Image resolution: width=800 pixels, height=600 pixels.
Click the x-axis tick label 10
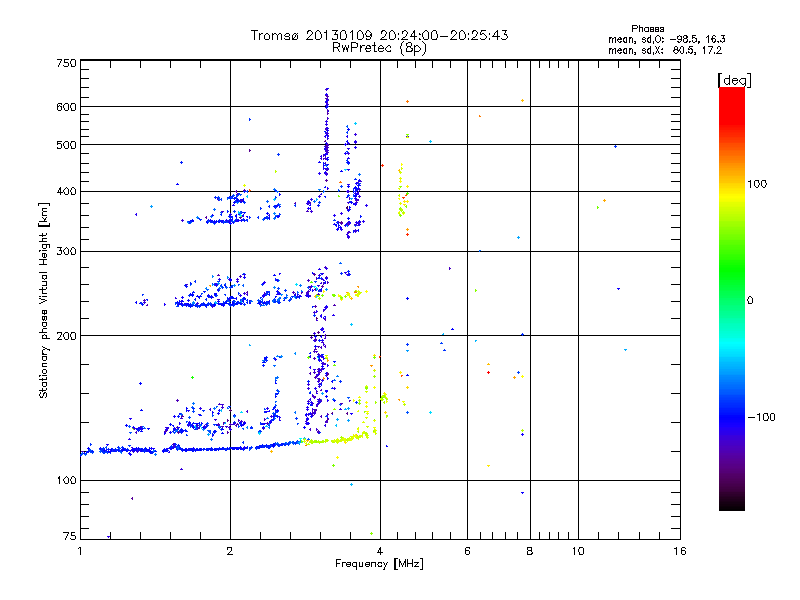578,551
